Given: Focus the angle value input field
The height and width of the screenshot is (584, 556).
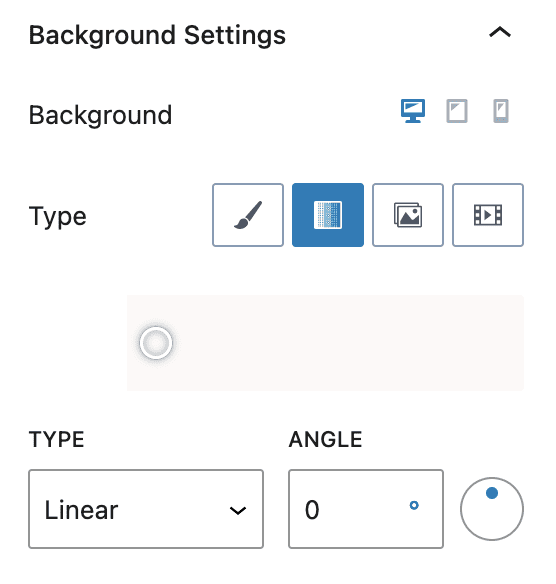Looking at the screenshot, I should (366, 509).
